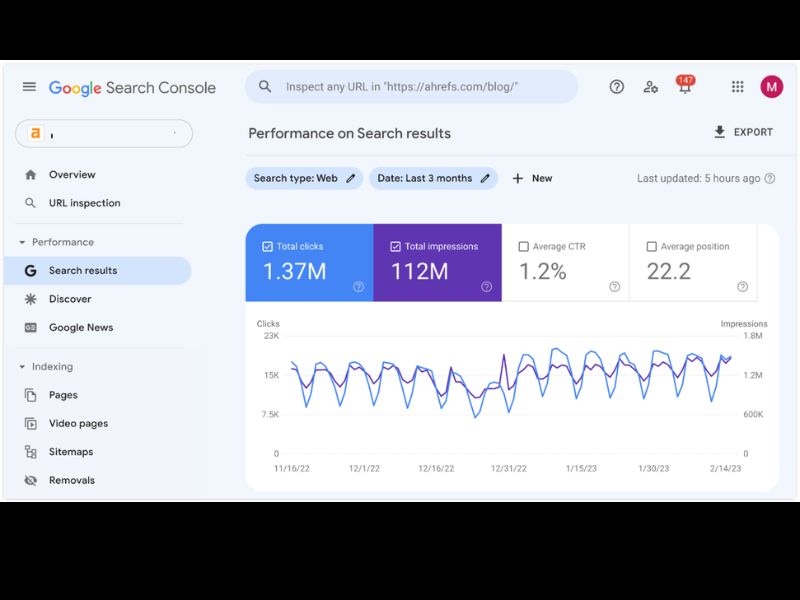This screenshot has height=600, width=800.
Task: Open the Google News report
Action: [x=81, y=328]
